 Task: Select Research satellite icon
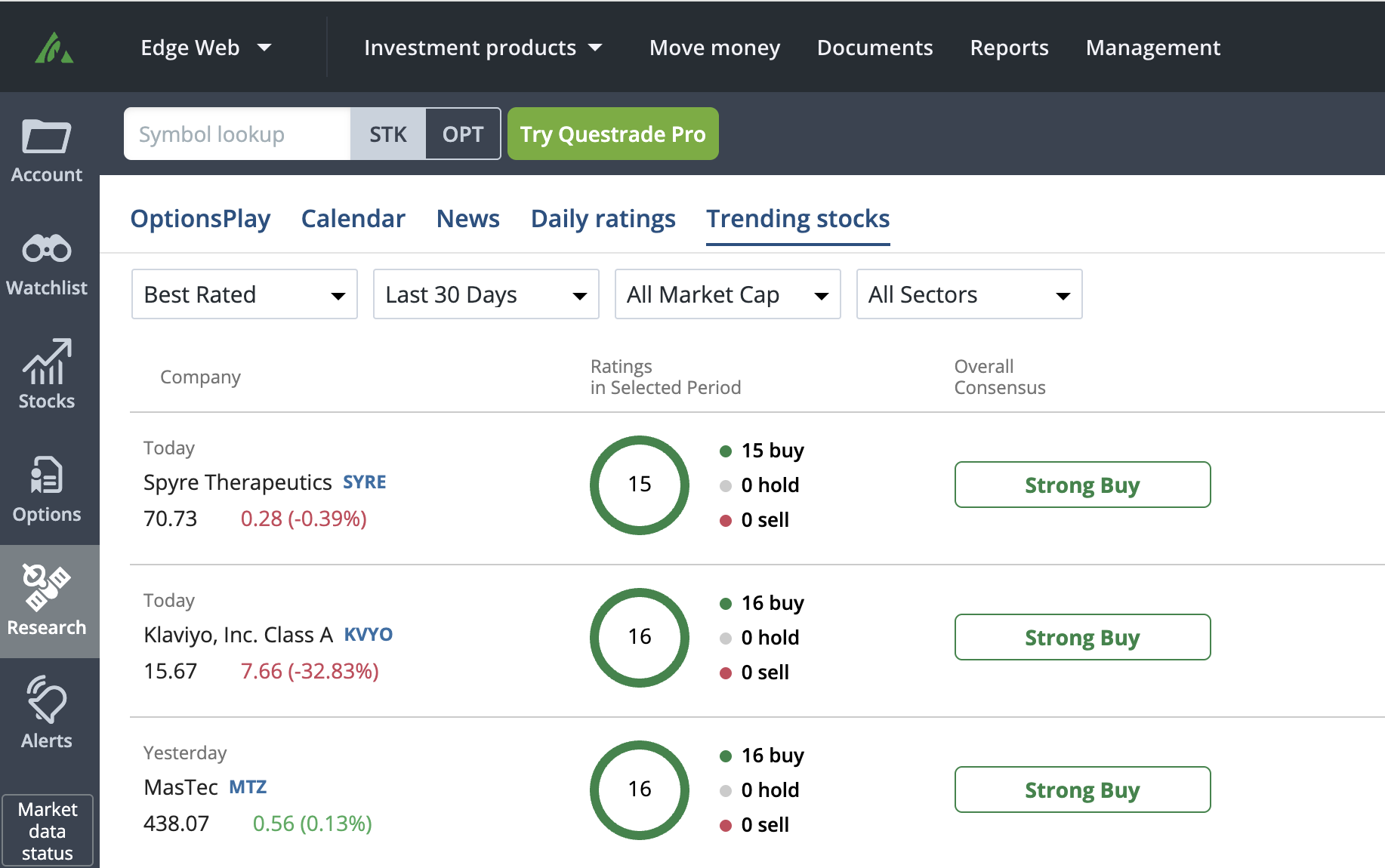[x=46, y=587]
